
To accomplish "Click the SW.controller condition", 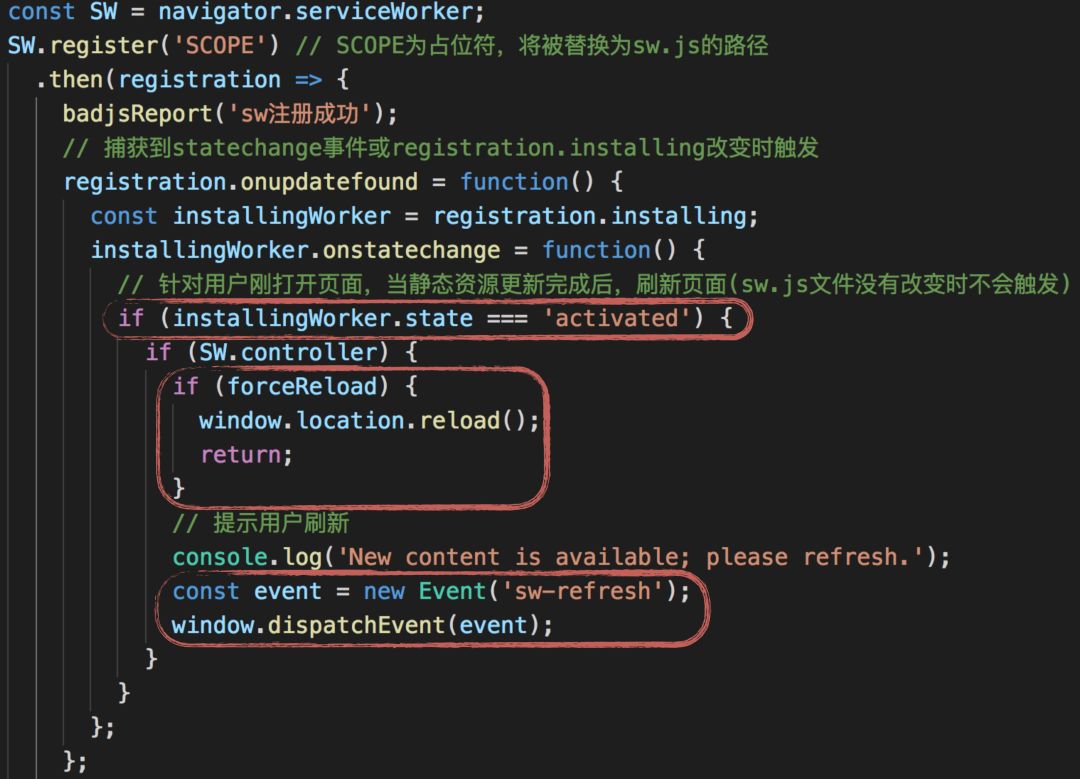I will 289,353.
